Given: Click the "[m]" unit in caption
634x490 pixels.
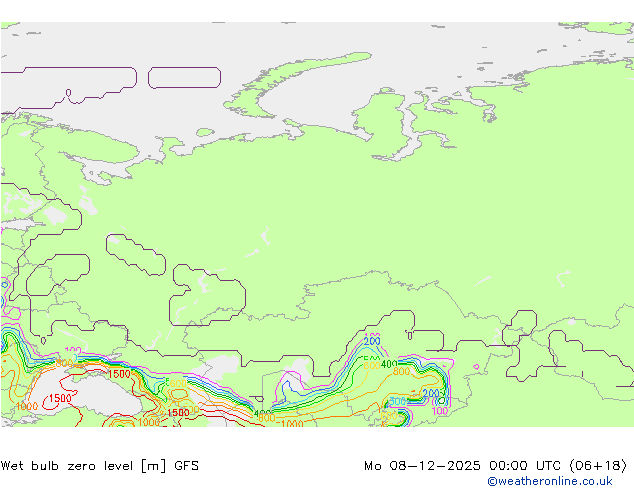Looking at the screenshot, I should pyautogui.click(x=153, y=466).
